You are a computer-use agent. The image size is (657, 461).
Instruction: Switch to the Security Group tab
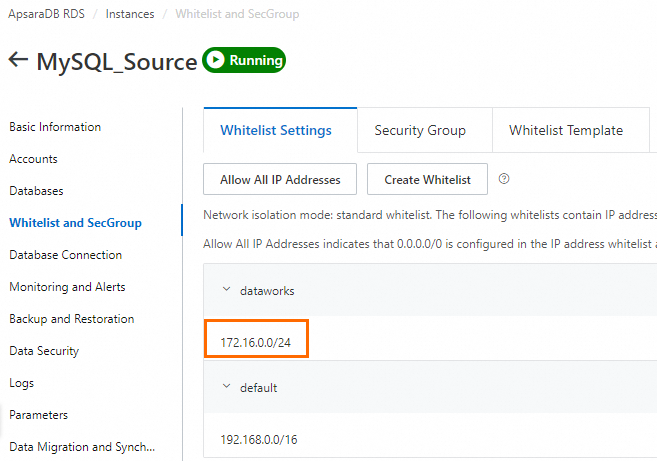point(420,131)
